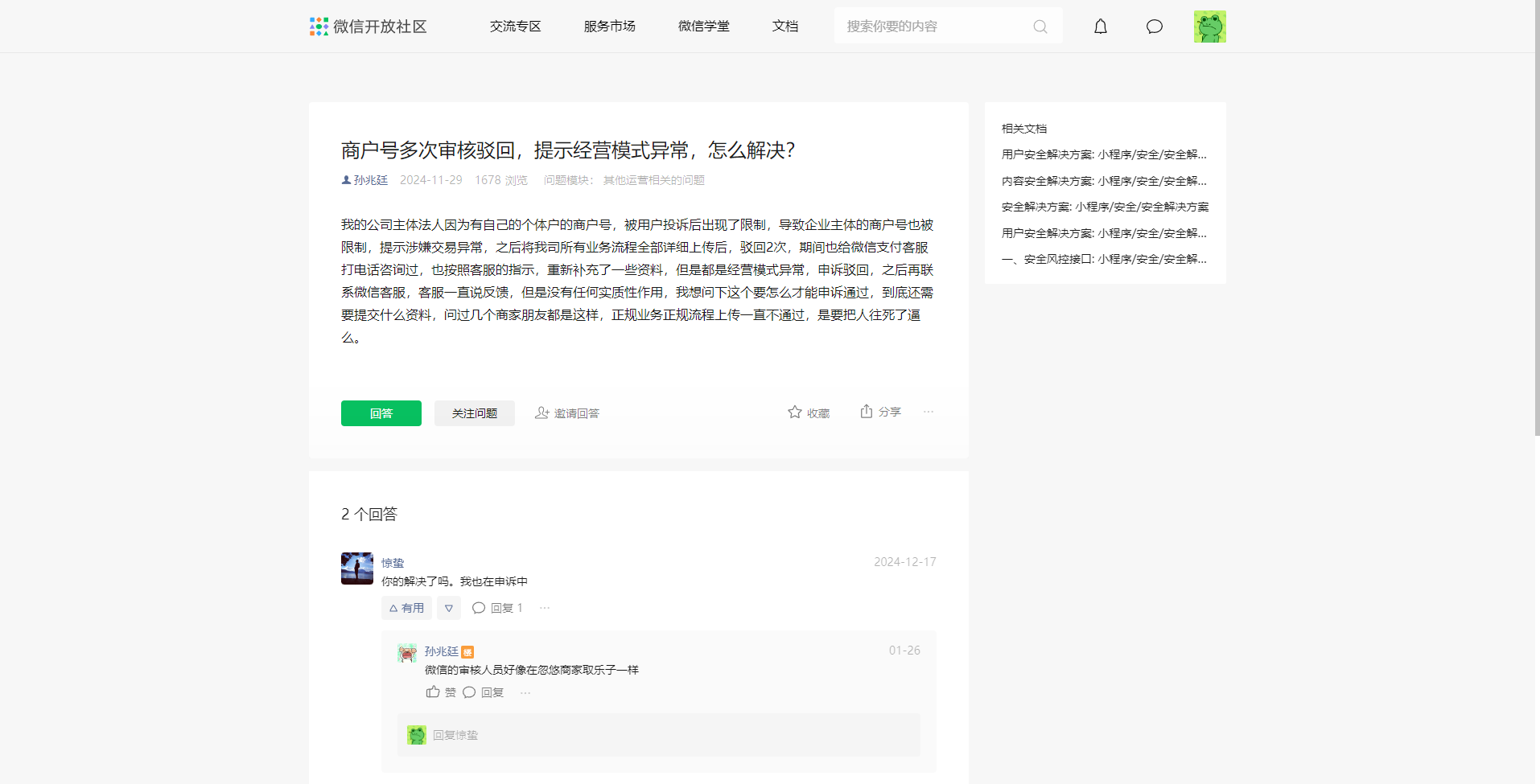The height and width of the screenshot is (784, 1540).
Task: Open the 内容安全解决方案 related doc
Action: pyautogui.click(x=1104, y=181)
